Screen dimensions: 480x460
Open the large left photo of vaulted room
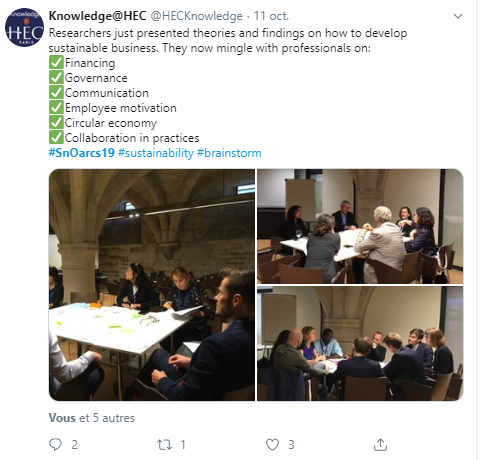point(152,285)
